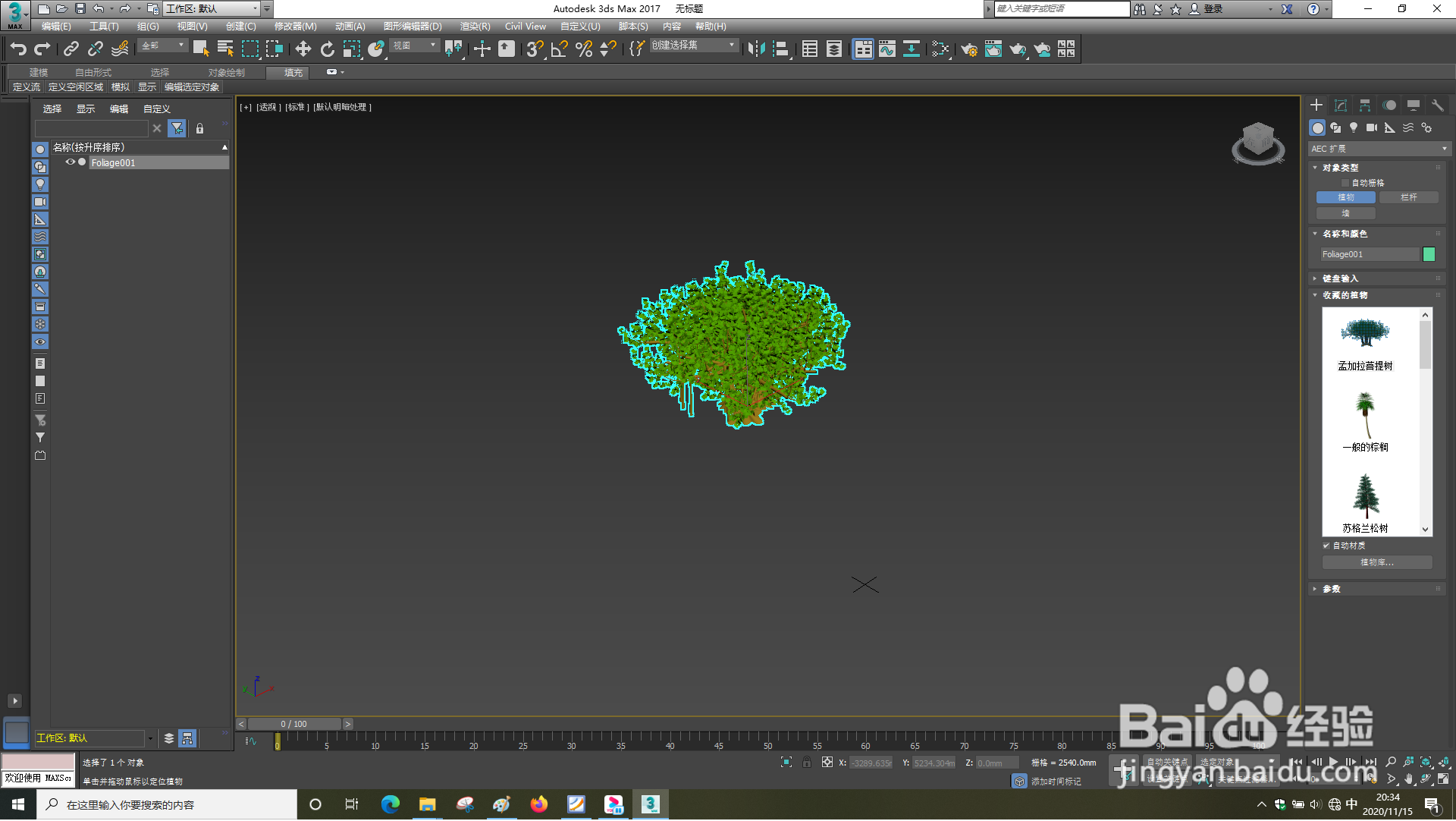Click the green Foliage001 color swatch
The width and height of the screenshot is (1456, 821).
click(1429, 254)
